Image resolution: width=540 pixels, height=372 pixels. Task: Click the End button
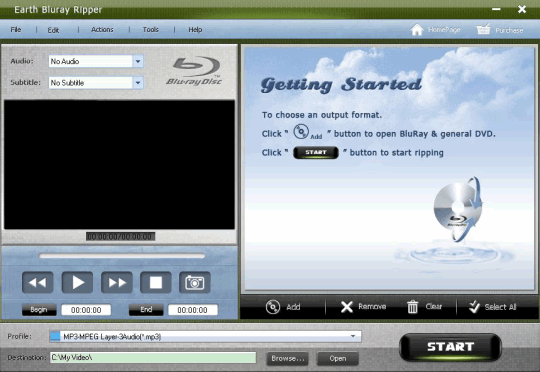pos(146,310)
